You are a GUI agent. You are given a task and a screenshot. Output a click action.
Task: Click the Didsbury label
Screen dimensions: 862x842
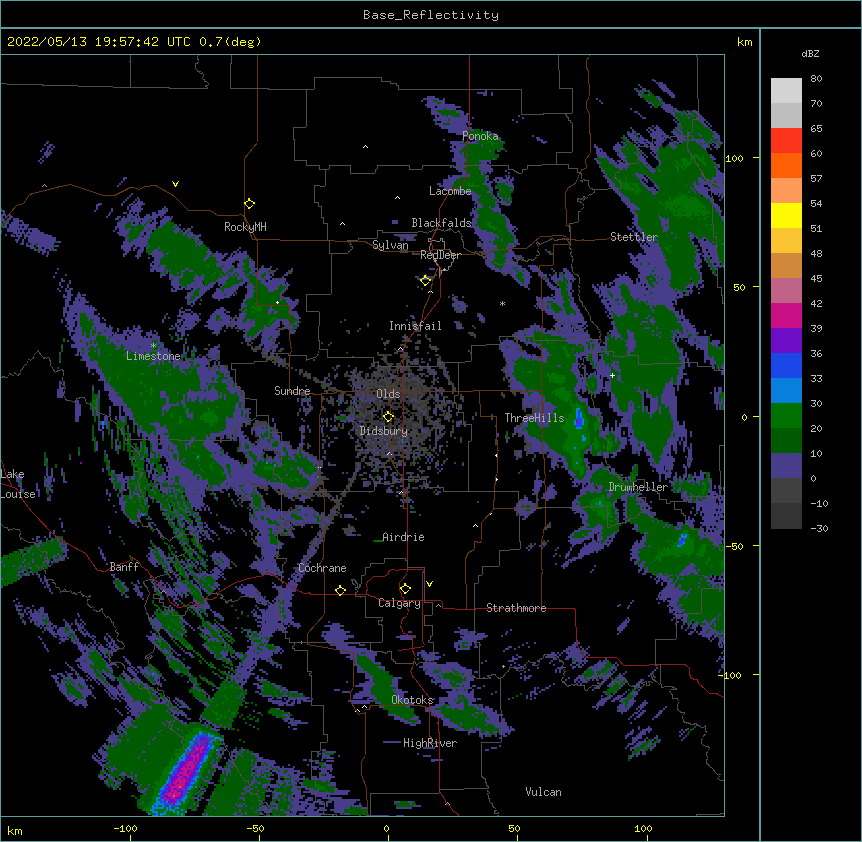coord(384,431)
